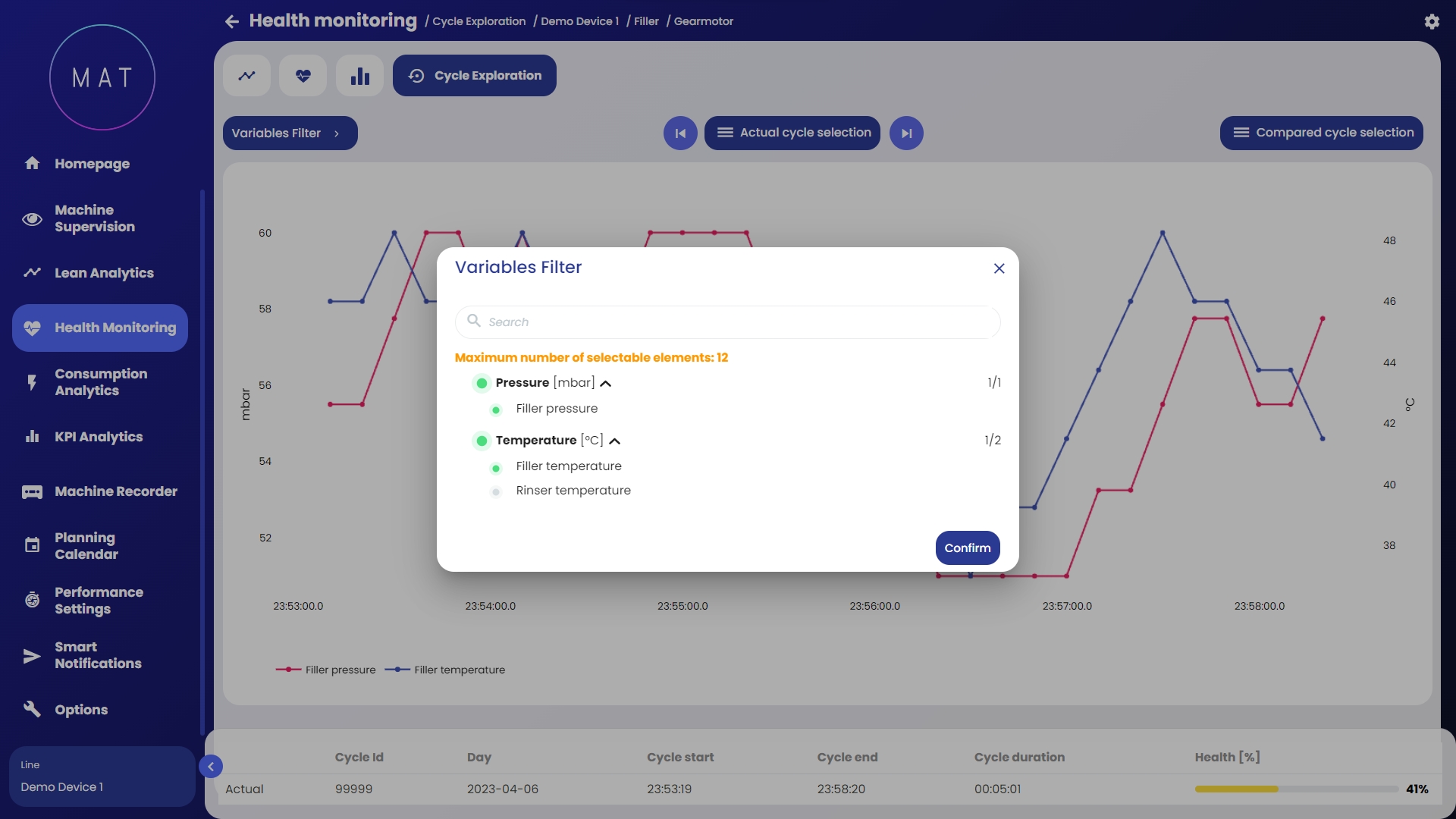Image resolution: width=1456 pixels, height=819 pixels.
Task: Open the heart health view icon
Action: (x=303, y=76)
